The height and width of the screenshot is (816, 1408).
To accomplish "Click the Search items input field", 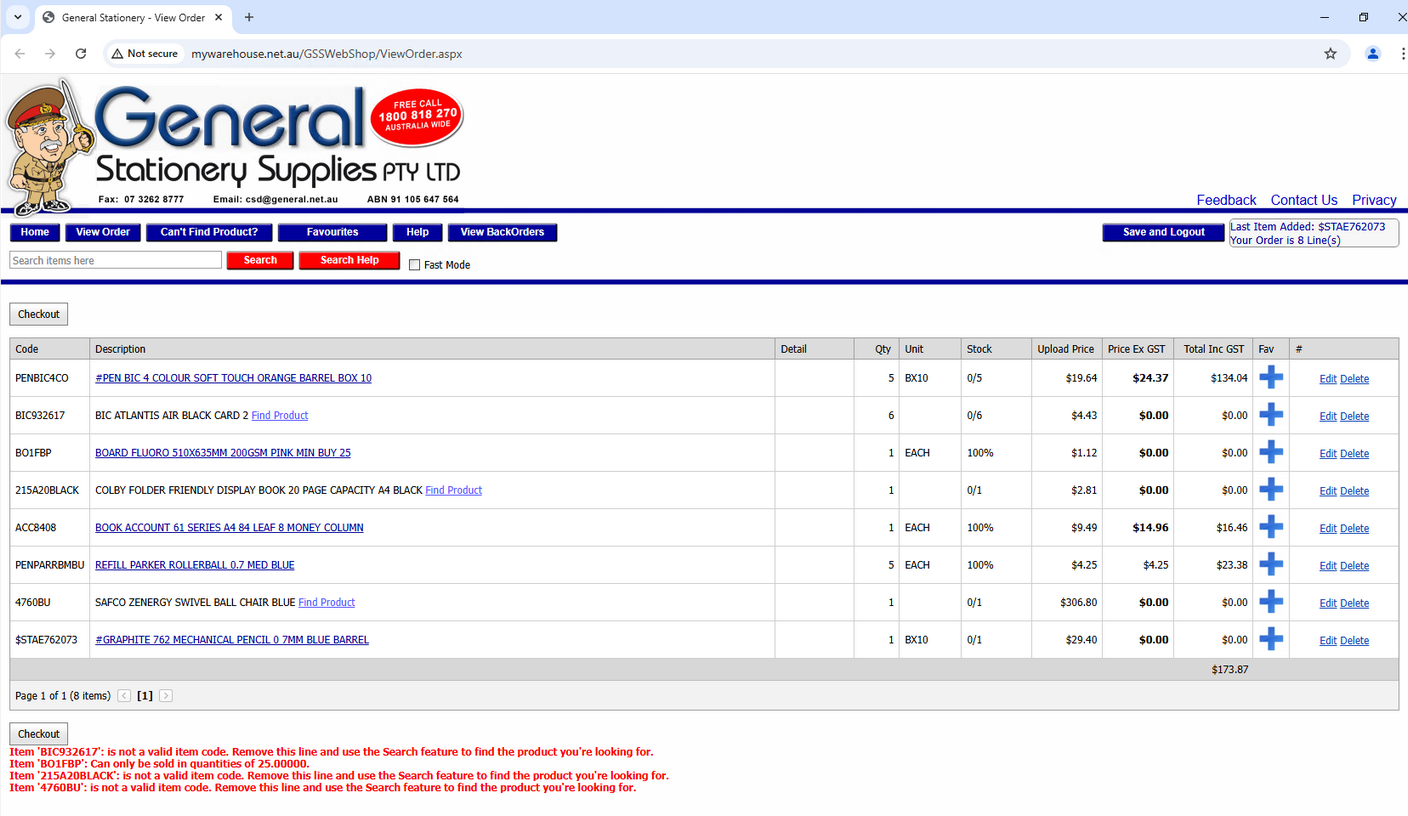I will tap(115, 260).
